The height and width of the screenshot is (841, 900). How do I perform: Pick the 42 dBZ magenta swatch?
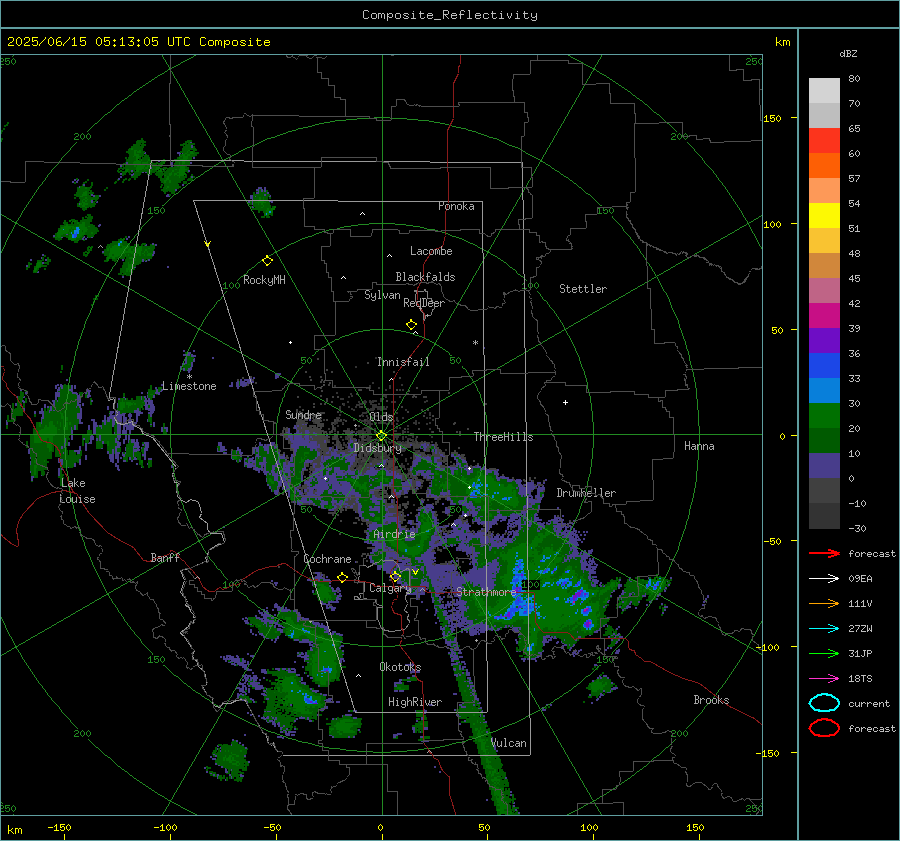[x=824, y=315]
